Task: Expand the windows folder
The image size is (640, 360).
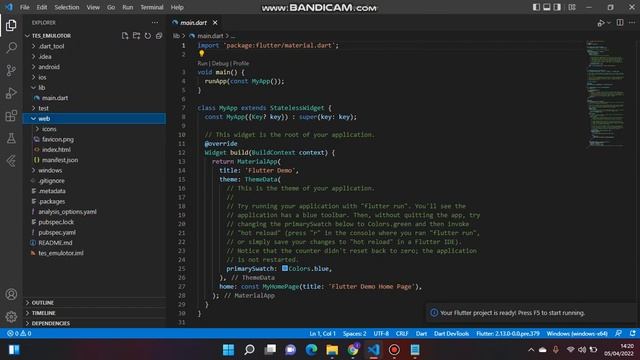Action: [x=95, y=170]
